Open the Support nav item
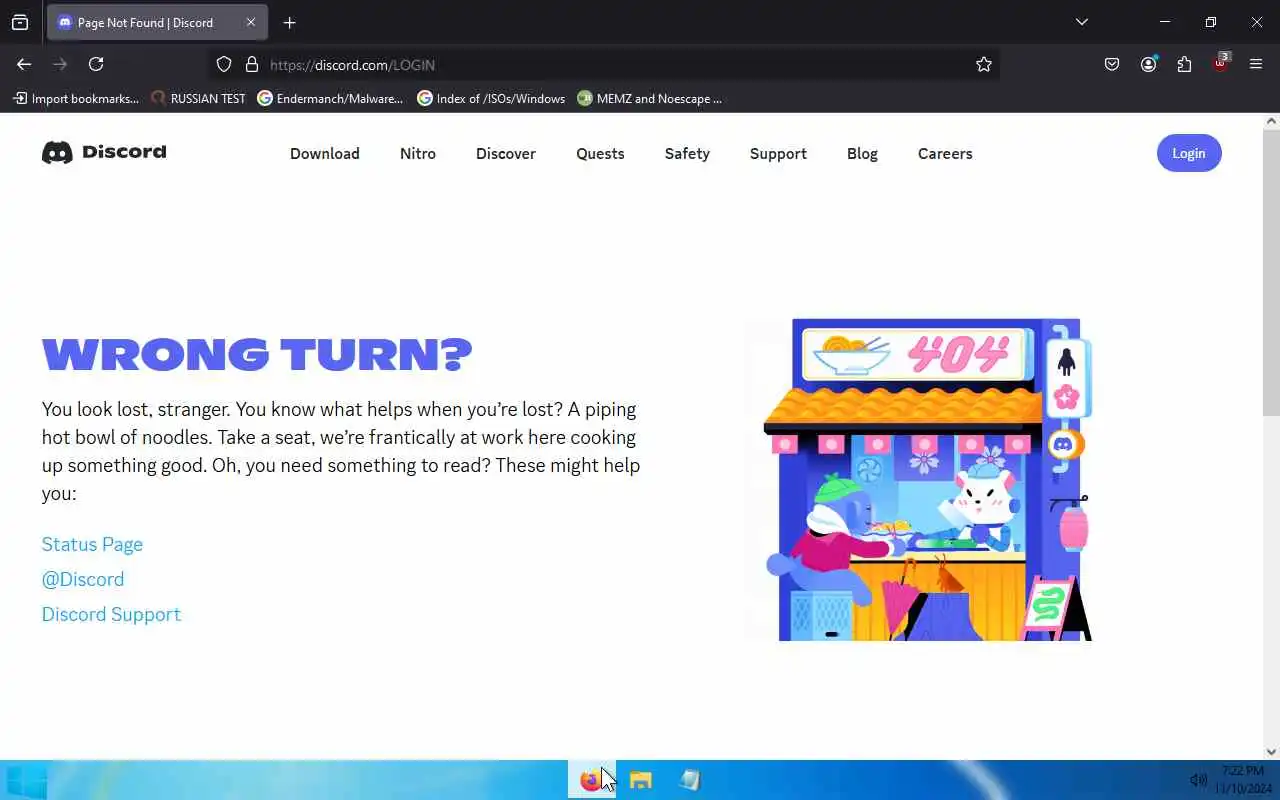Screen dimensions: 1280x800 [x=778, y=153]
